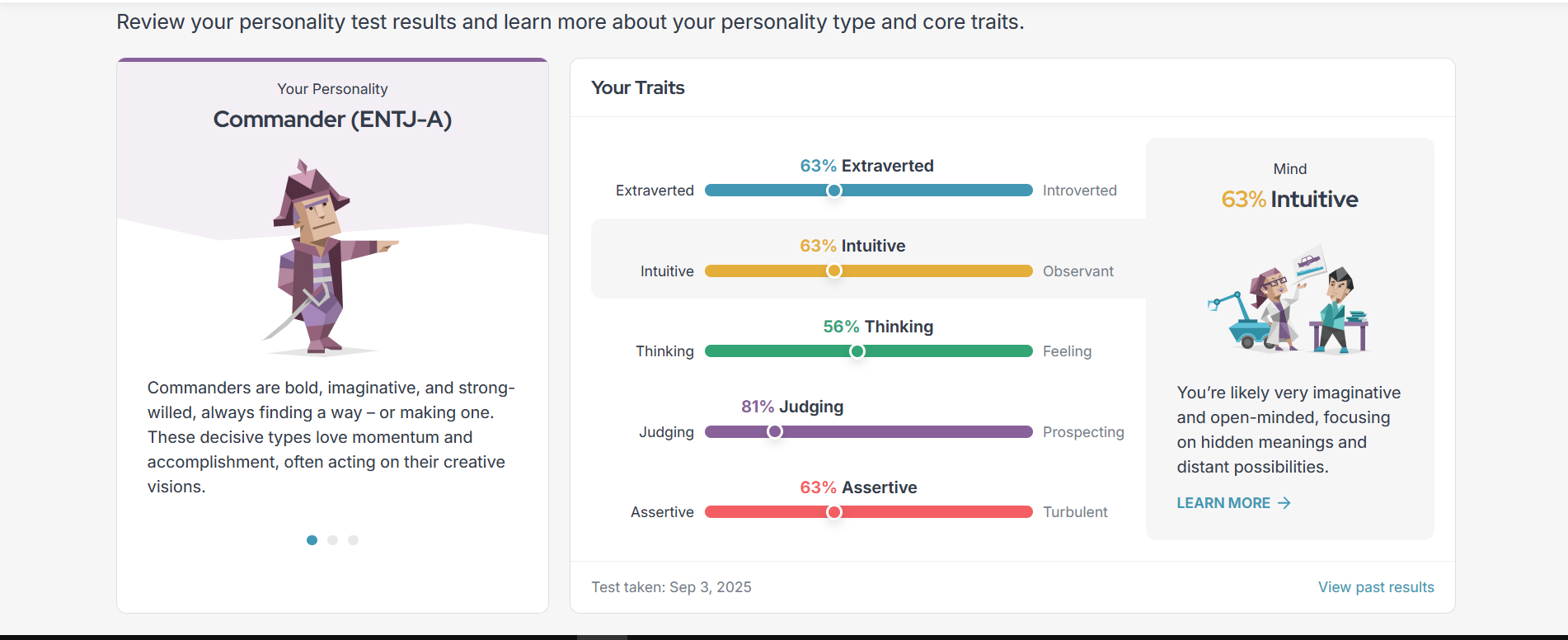Click the Judging purple slider handle
The image size is (1568, 640).
coord(775,432)
